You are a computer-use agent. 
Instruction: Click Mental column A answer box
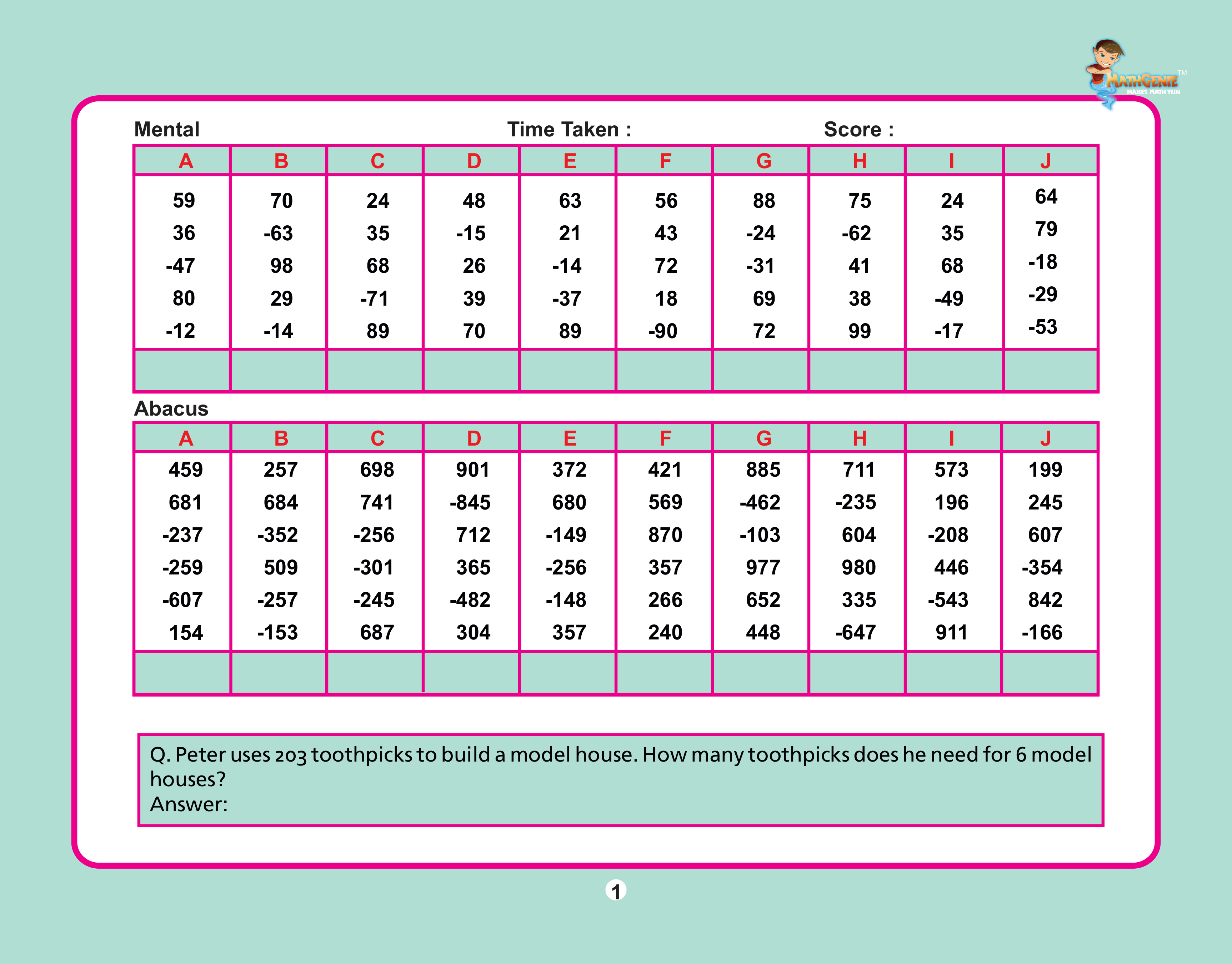click(x=182, y=370)
